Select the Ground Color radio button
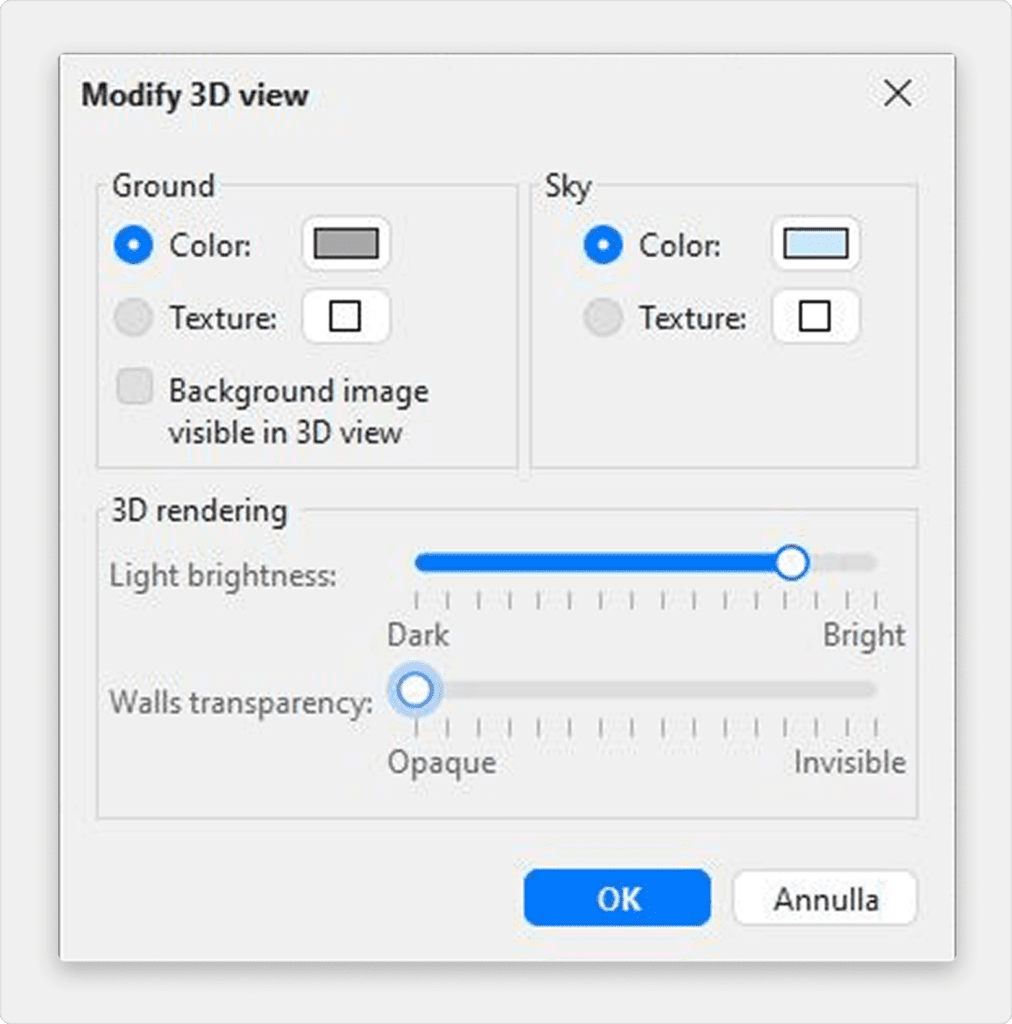Viewport: 1012px width, 1024px height. pyautogui.click(x=133, y=245)
